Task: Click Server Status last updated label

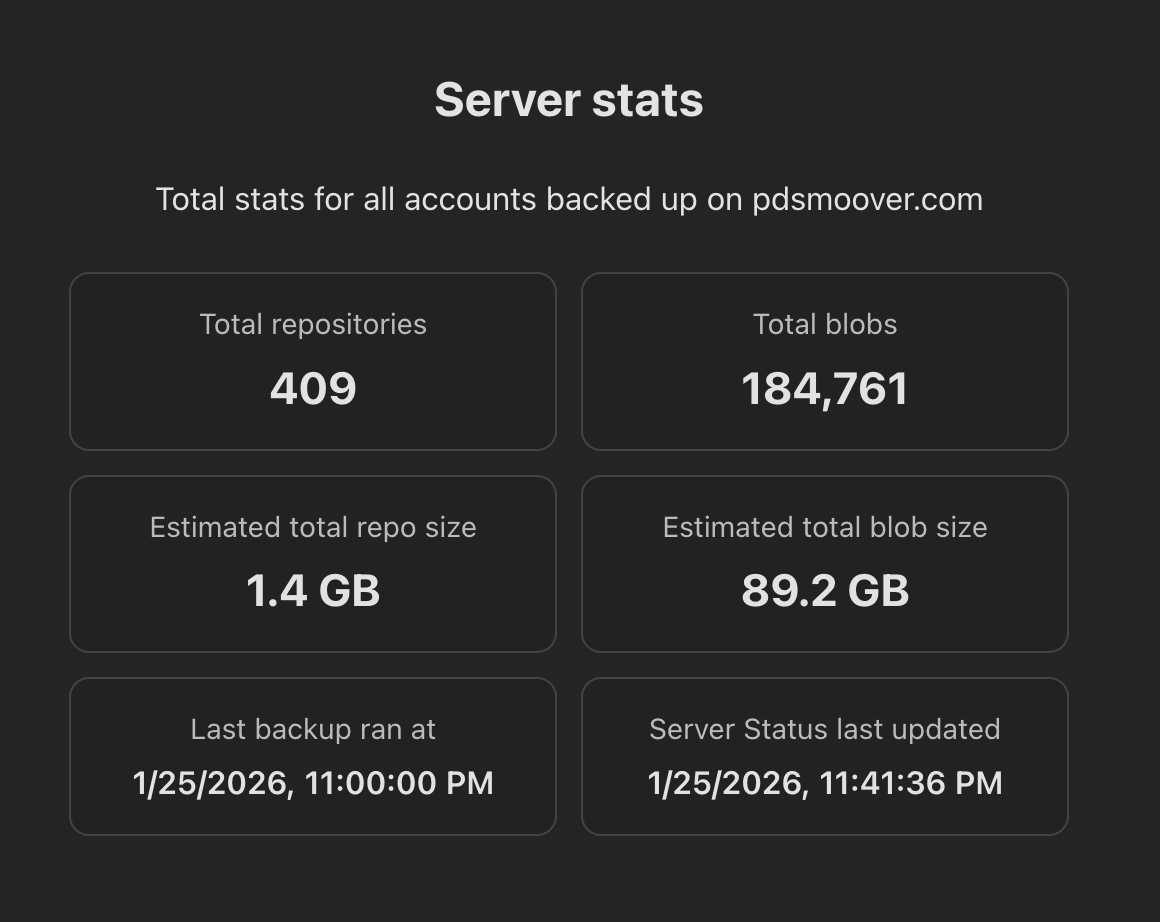Action: pos(825,729)
